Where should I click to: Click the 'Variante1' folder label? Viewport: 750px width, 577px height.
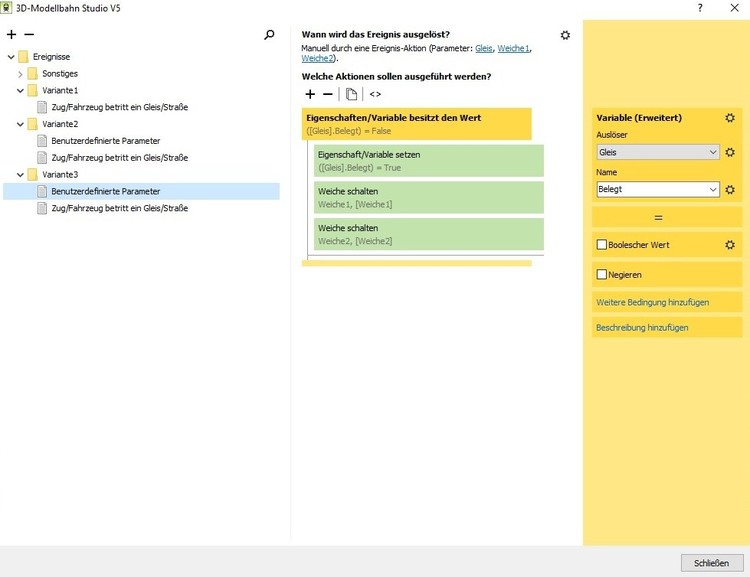60,90
